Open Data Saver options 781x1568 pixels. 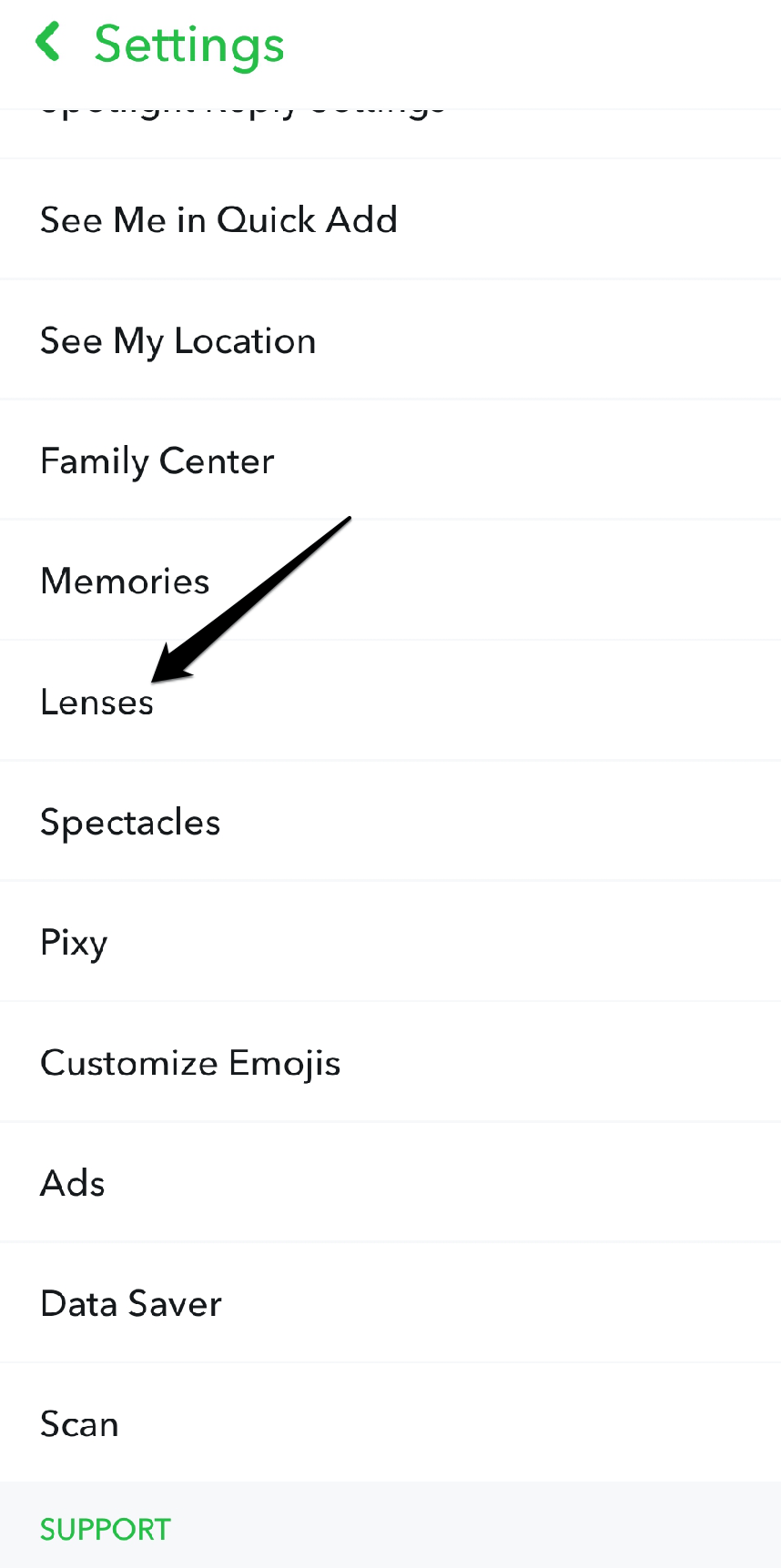point(131,1302)
